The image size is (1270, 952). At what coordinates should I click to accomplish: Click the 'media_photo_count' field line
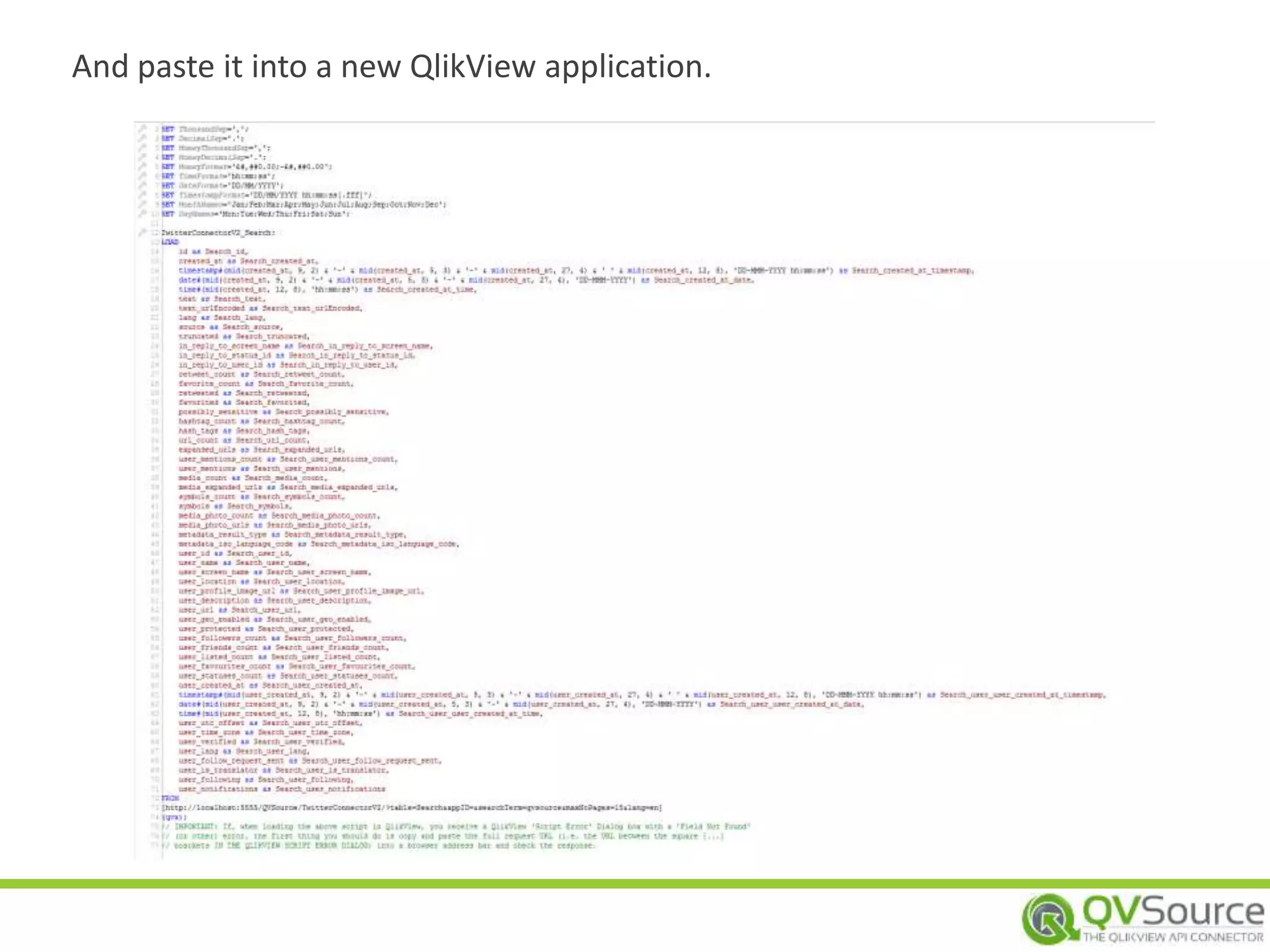tap(280, 516)
